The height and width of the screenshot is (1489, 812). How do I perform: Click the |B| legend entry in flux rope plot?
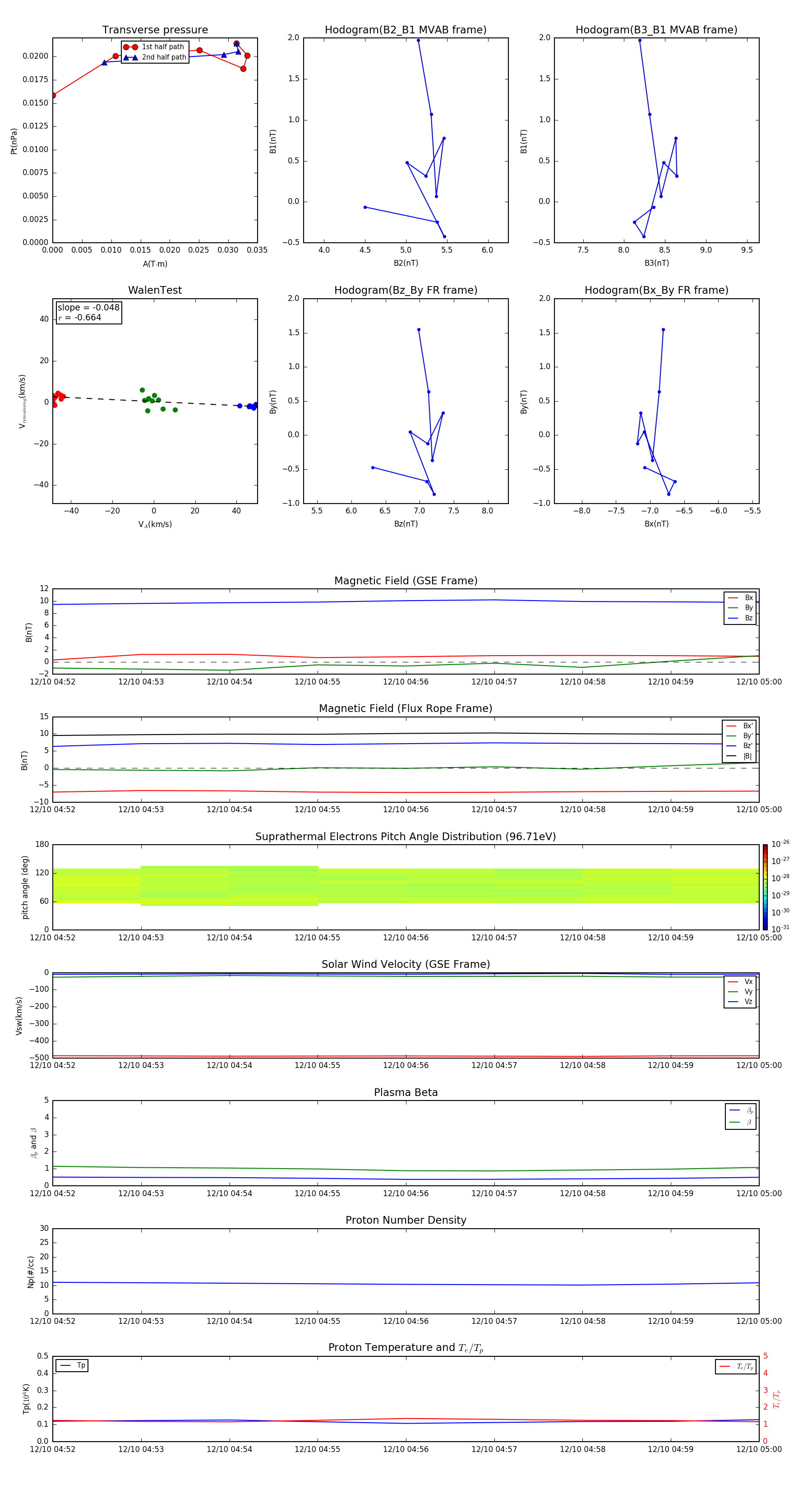click(739, 756)
